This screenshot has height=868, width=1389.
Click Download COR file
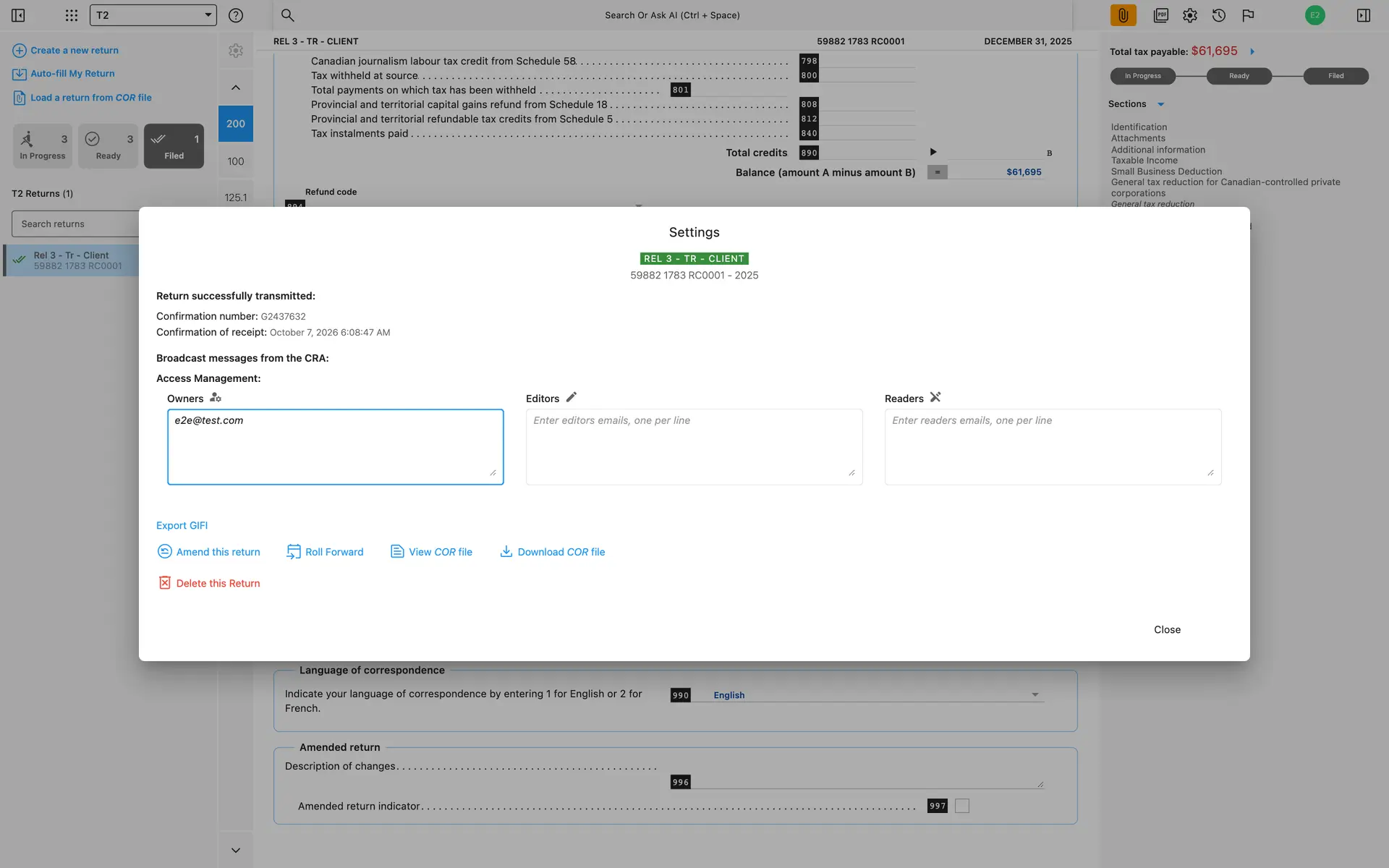pyautogui.click(x=553, y=552)
